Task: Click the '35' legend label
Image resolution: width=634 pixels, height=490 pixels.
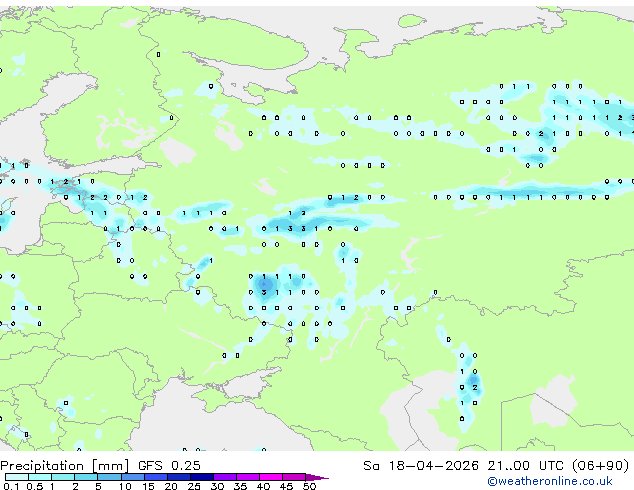Action: pos(240,486)
